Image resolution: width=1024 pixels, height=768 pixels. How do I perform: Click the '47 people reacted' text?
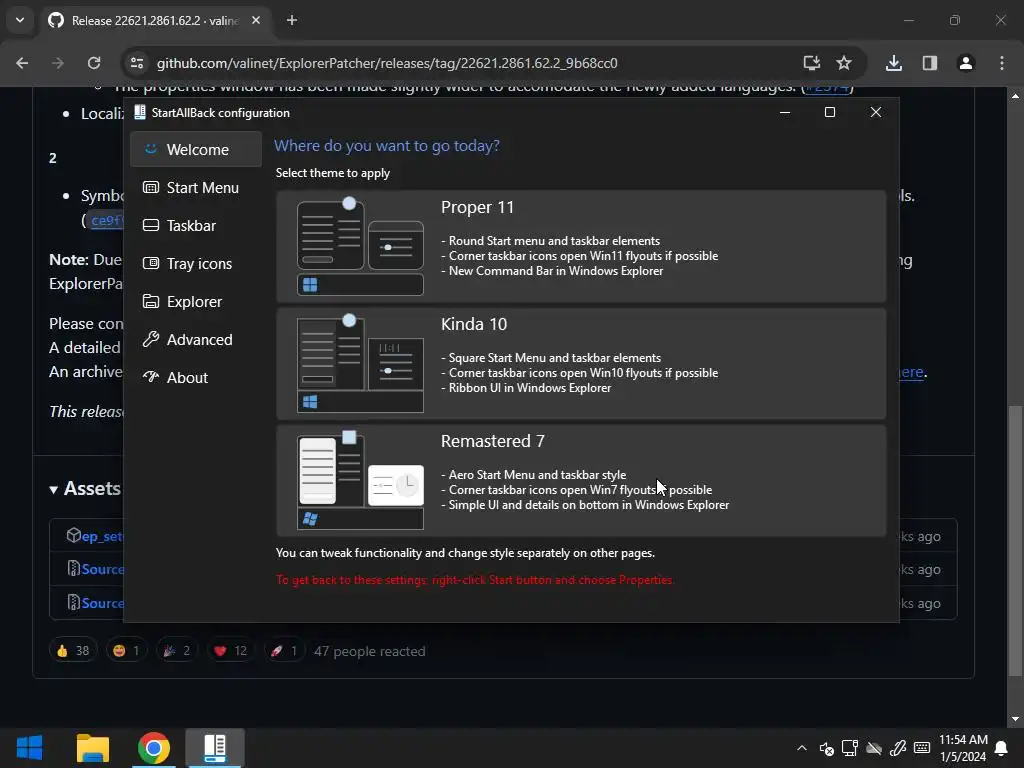pyautogui.click(x=370, y=651)
